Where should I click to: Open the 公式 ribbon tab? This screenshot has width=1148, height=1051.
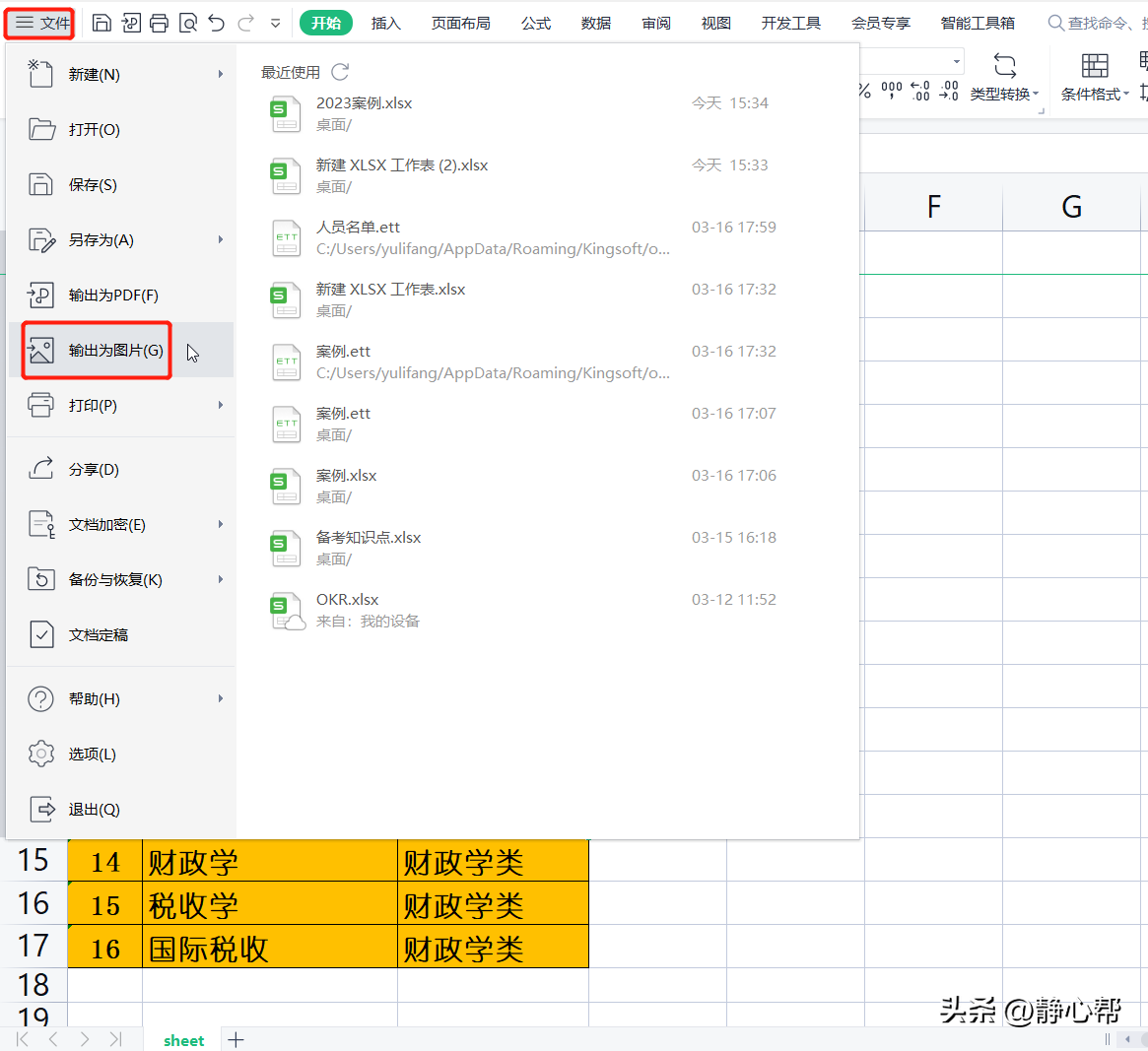click(536, 24)
